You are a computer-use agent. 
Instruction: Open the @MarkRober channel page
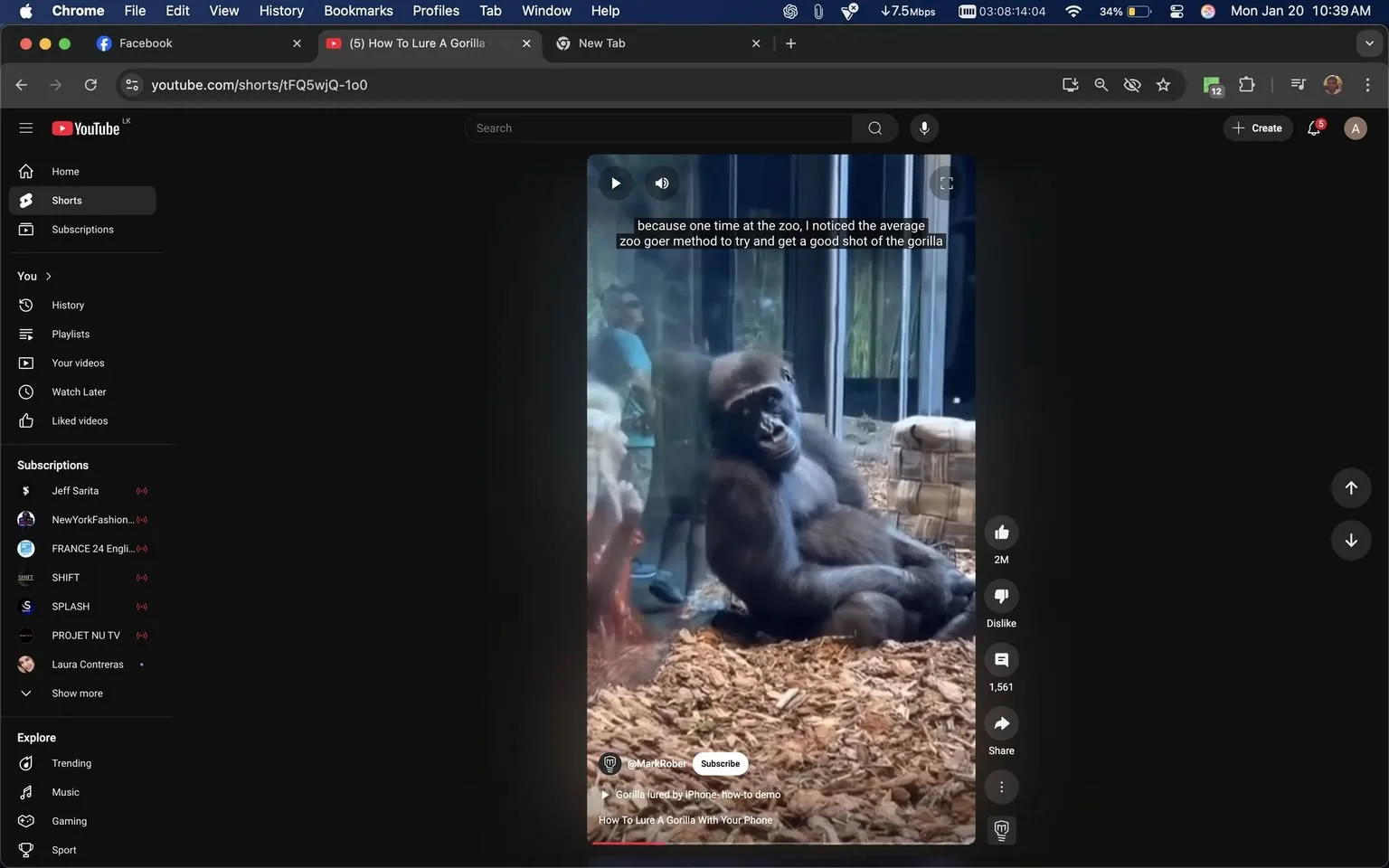tap(657, 763)
